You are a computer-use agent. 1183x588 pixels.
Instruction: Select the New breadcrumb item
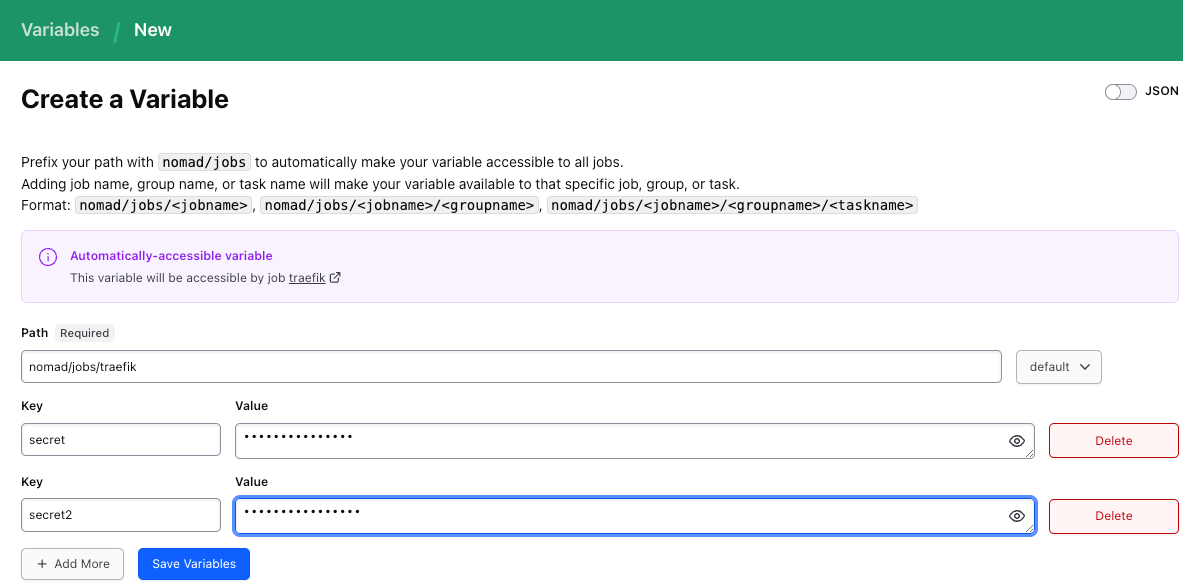(x=153, y=30)
